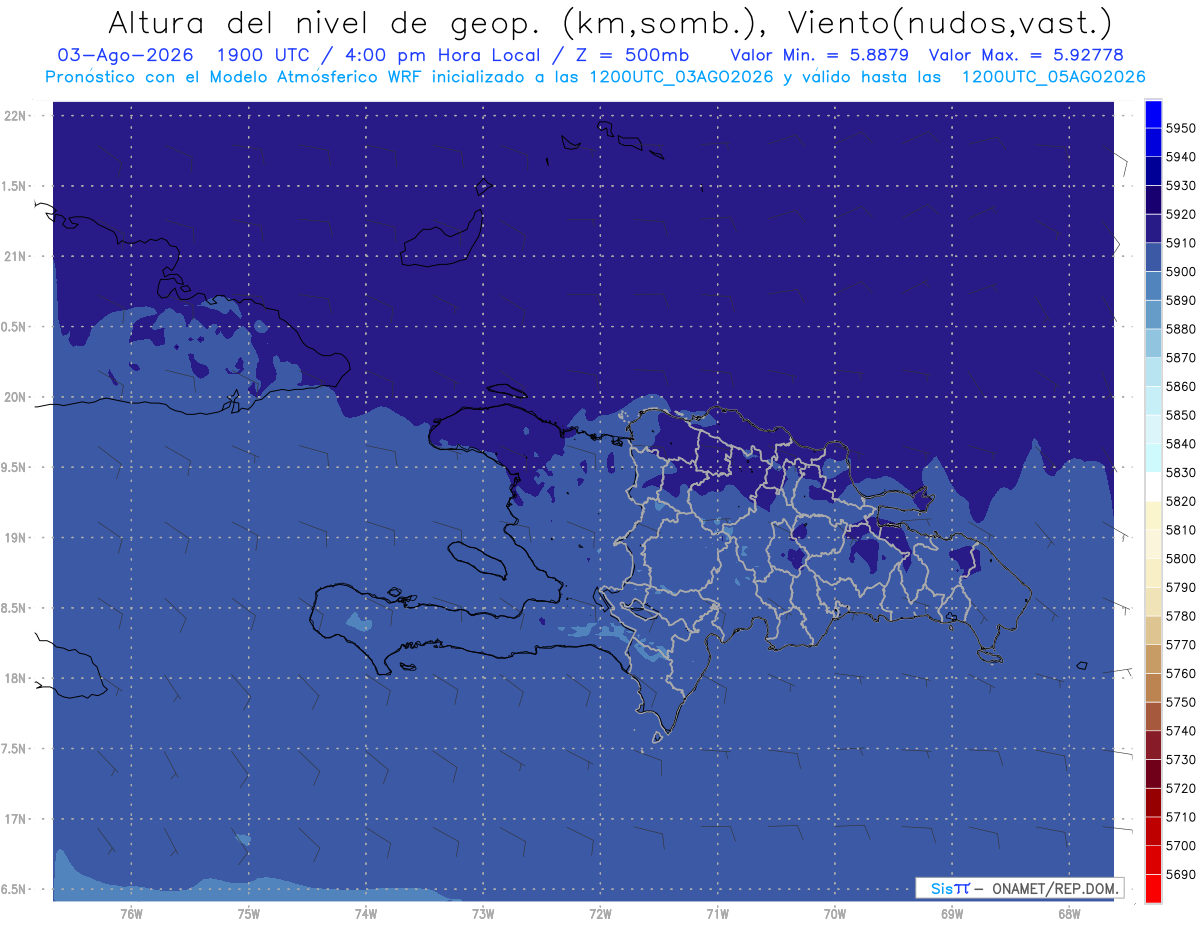Click the valid-until time '1200UTC_05AGO2026'
The image size is (1200, 927).
pyautogui.click(x=1053, y=77)
